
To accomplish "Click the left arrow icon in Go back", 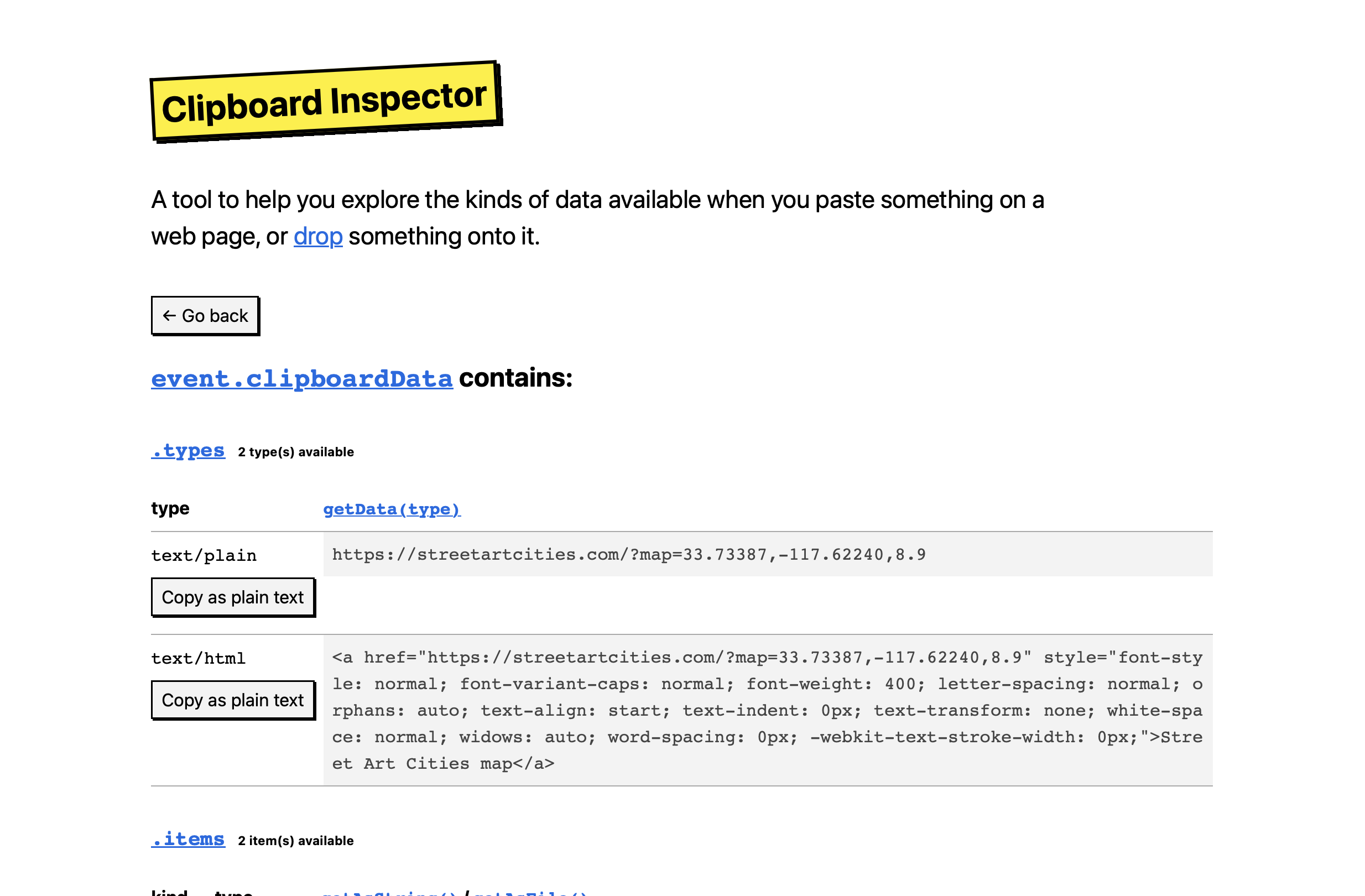I will point(169,315).
